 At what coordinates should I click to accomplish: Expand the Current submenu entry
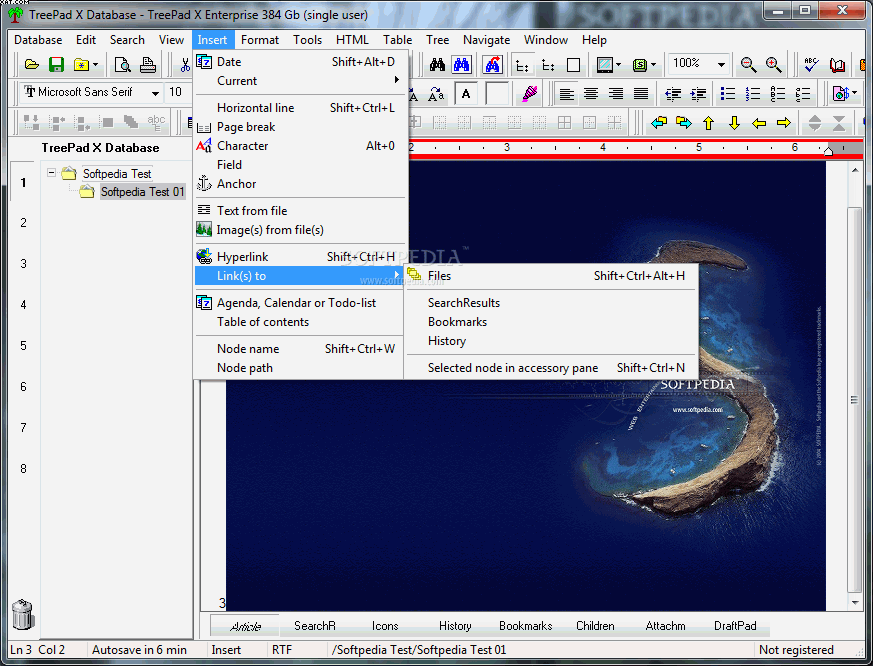301,81
